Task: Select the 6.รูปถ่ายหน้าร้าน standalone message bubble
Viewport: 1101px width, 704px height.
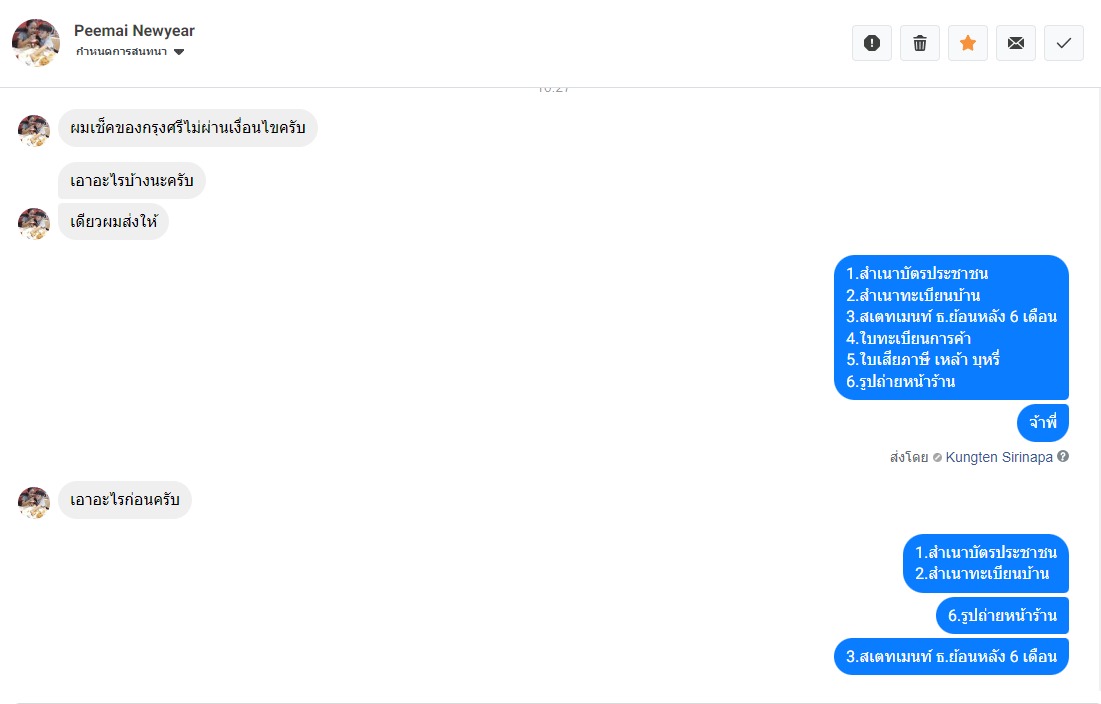Action: pyautogui.click(x=1002, y=616)
